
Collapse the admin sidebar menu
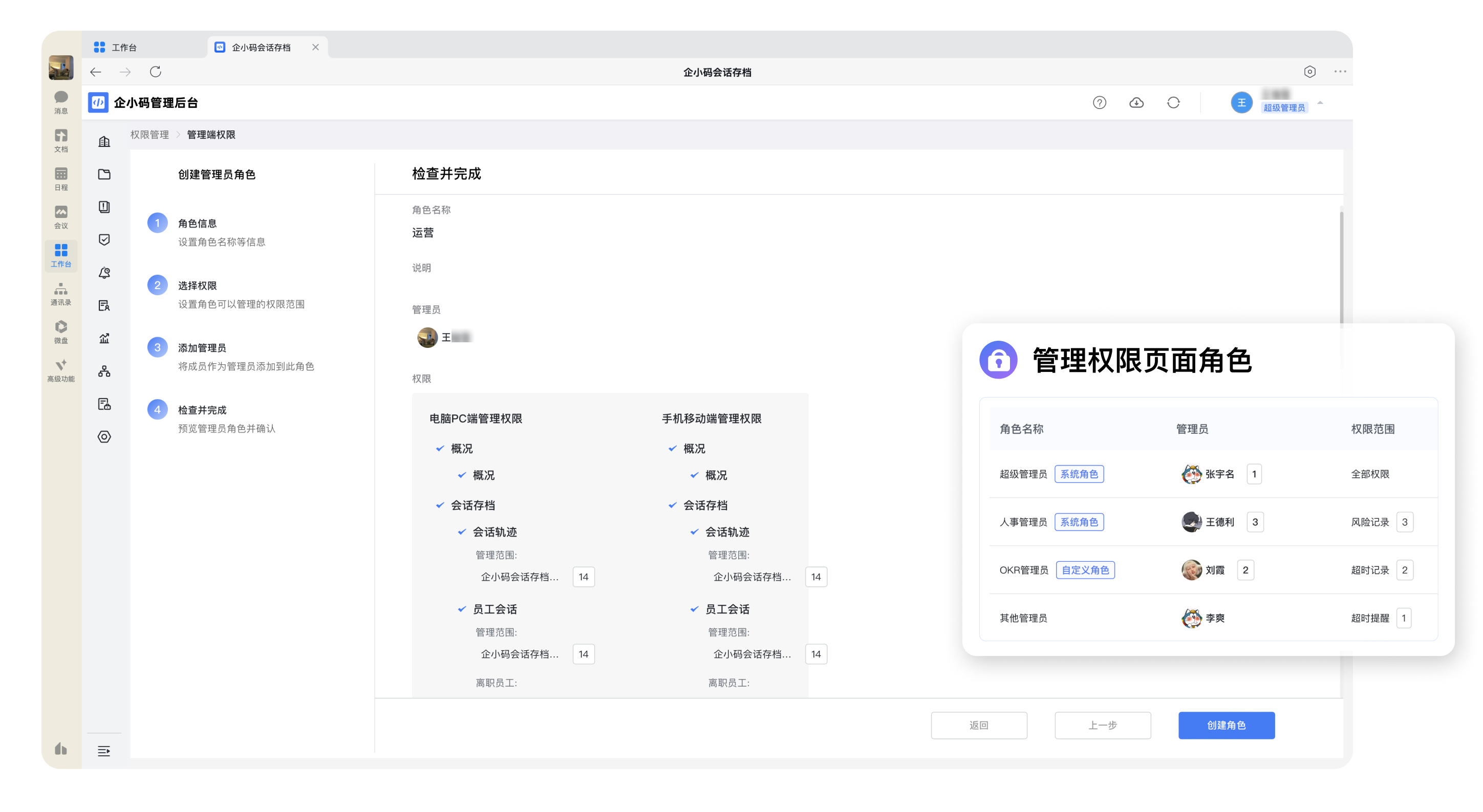coord(103,751)
